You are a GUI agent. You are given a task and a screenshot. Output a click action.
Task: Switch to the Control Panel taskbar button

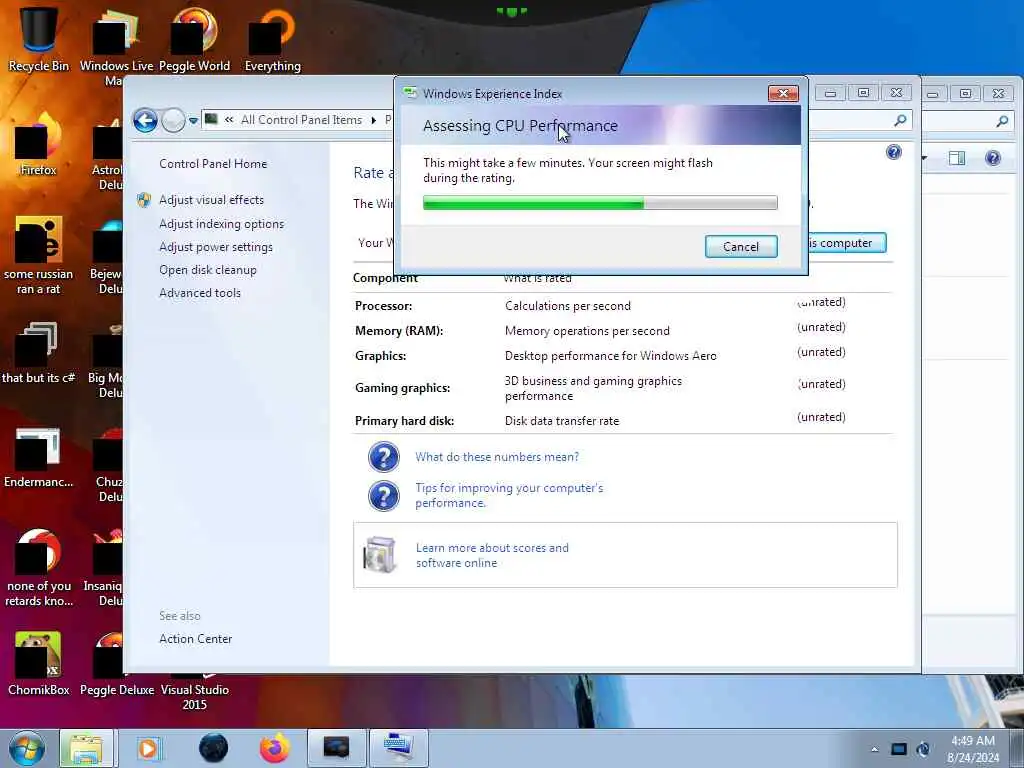(399, 748)
